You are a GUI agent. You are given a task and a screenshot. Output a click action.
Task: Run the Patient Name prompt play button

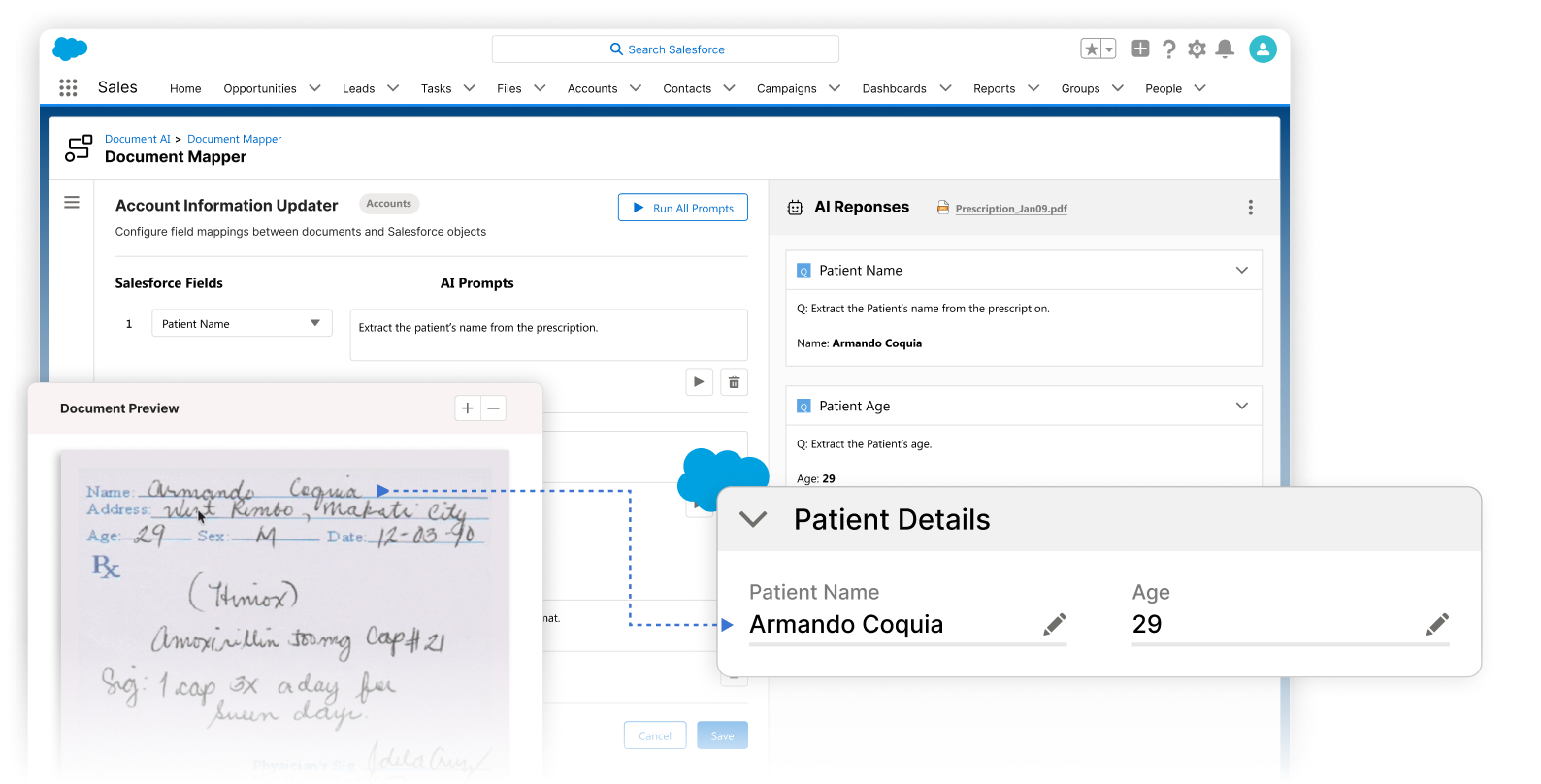[699, 382]
